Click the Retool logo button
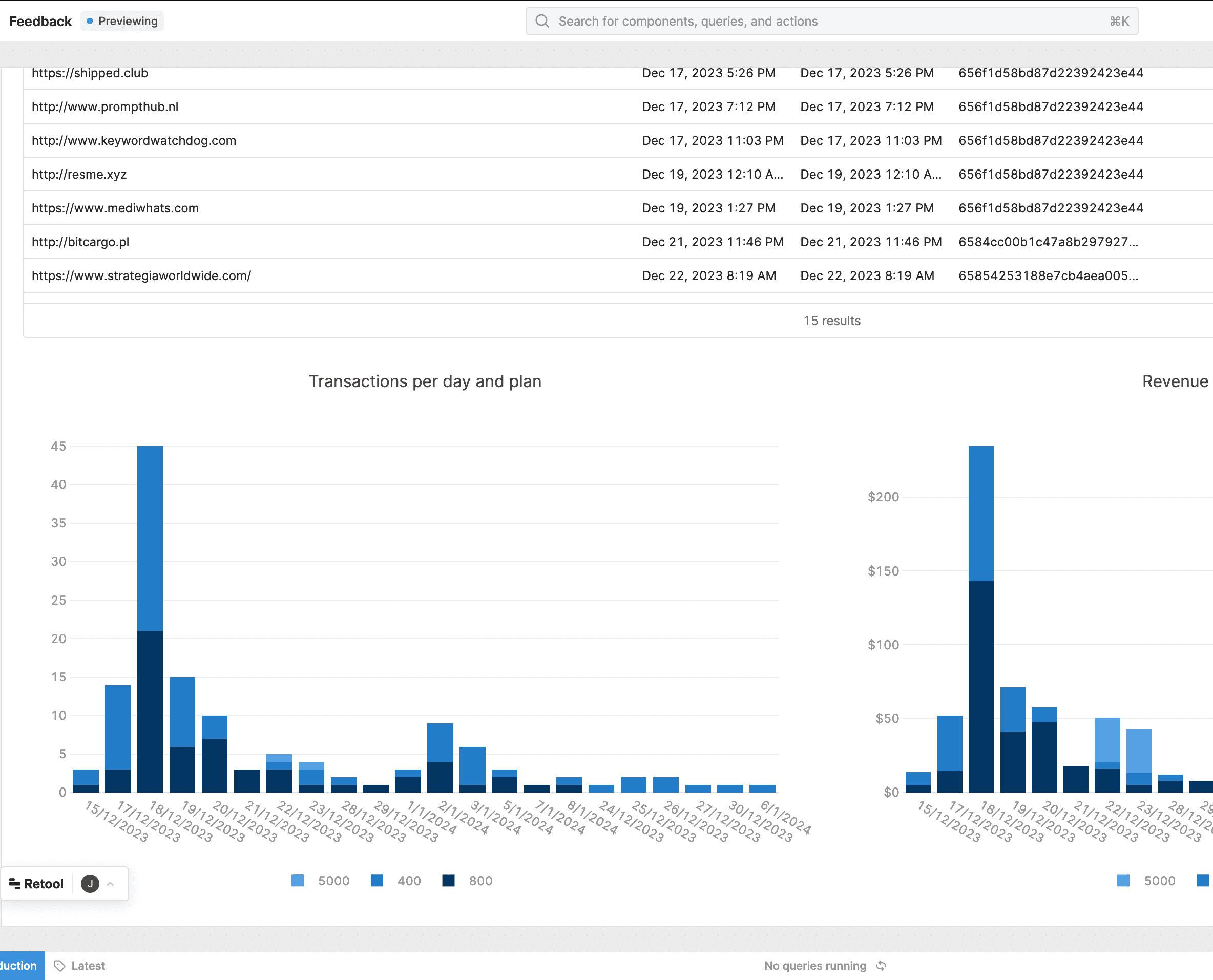Image resolution: width=1213 pixels, height=980 pixels. coord(37,883)
